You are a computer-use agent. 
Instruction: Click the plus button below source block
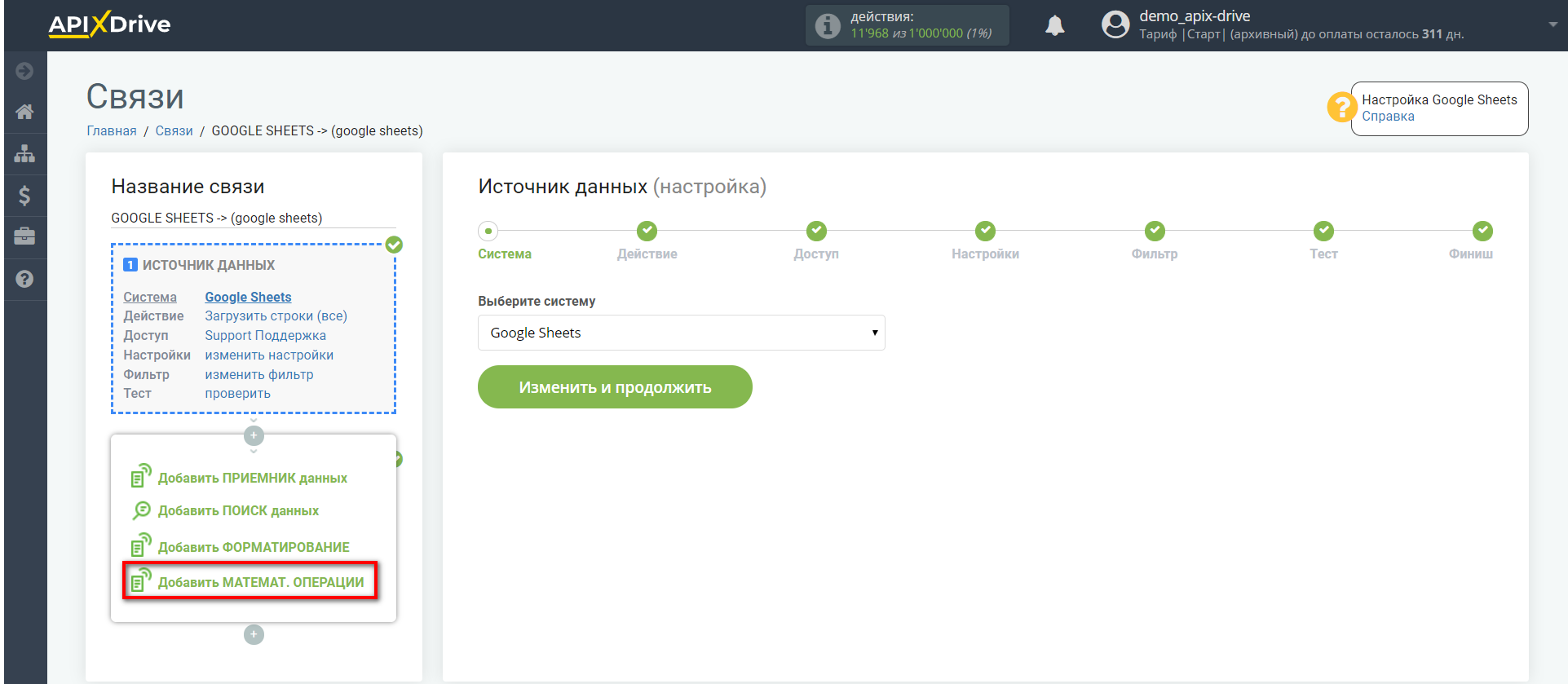pos(254,435)
